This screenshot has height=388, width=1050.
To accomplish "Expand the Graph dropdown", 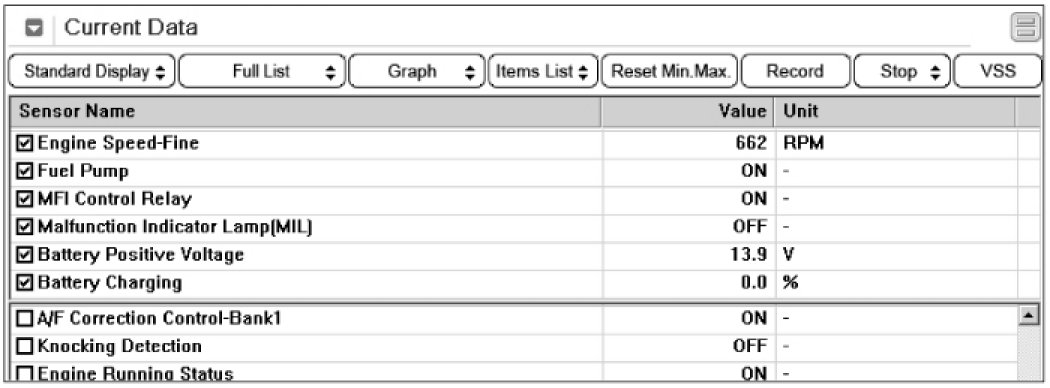I will [x=416, y=71].
